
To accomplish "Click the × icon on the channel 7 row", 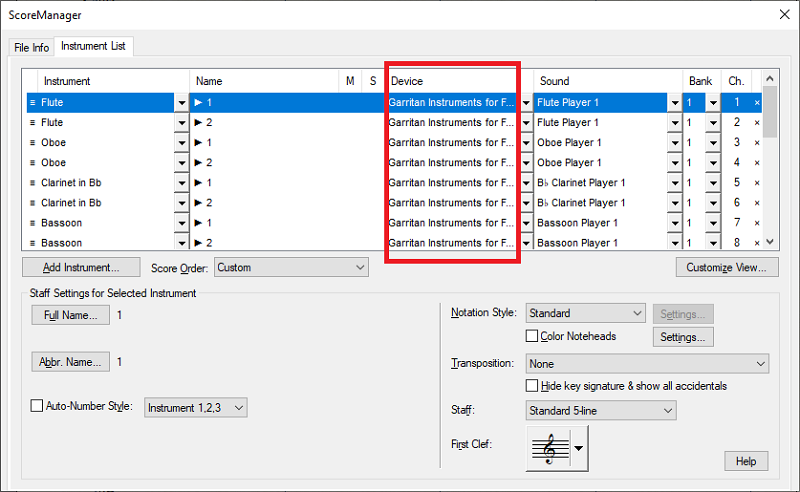I will point(757,222).
